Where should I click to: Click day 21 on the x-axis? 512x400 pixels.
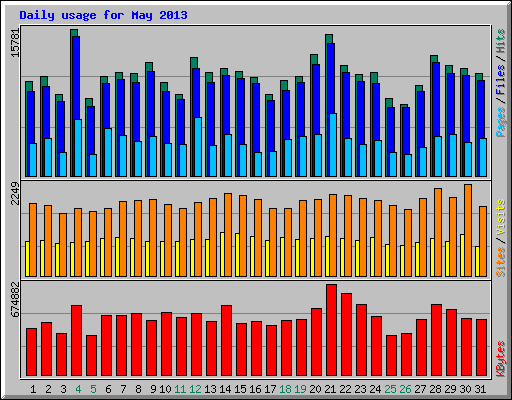tap(330, 389)
